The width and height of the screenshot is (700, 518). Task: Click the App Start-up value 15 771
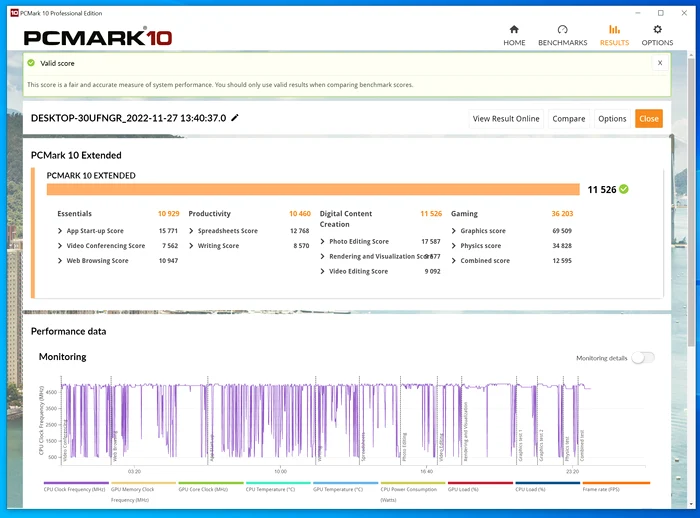(168, 231)
